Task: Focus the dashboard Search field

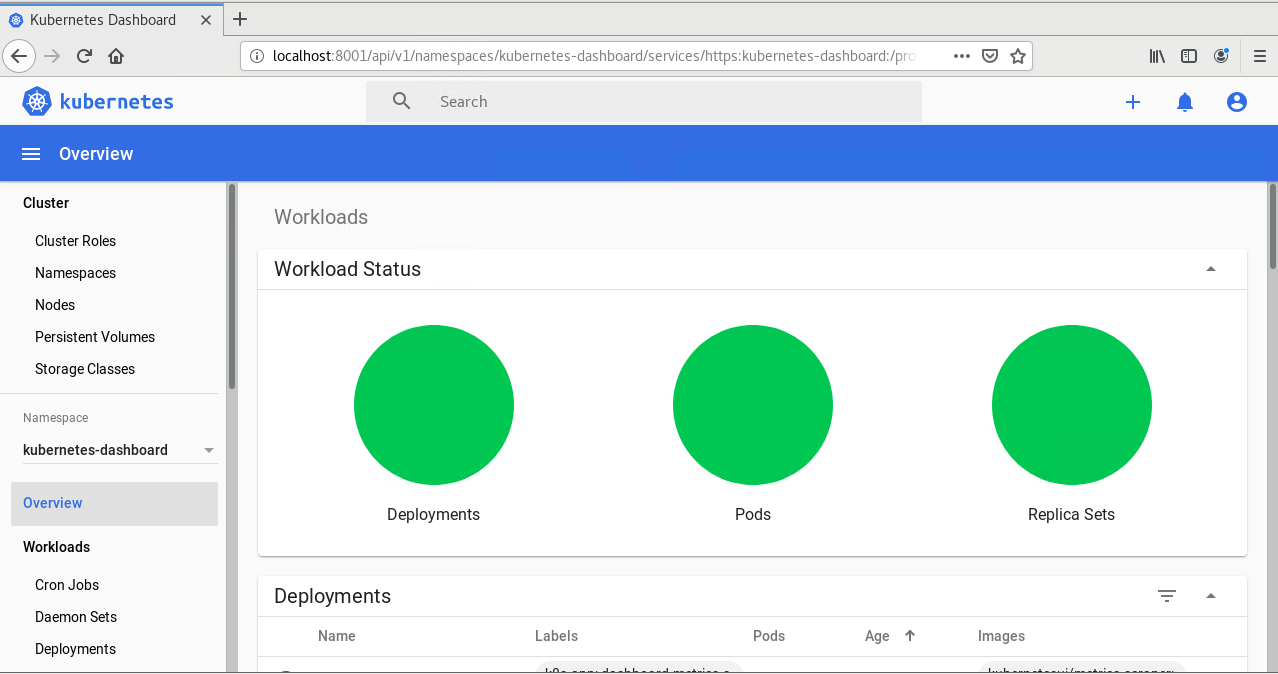Action: [x=644, y=102]
